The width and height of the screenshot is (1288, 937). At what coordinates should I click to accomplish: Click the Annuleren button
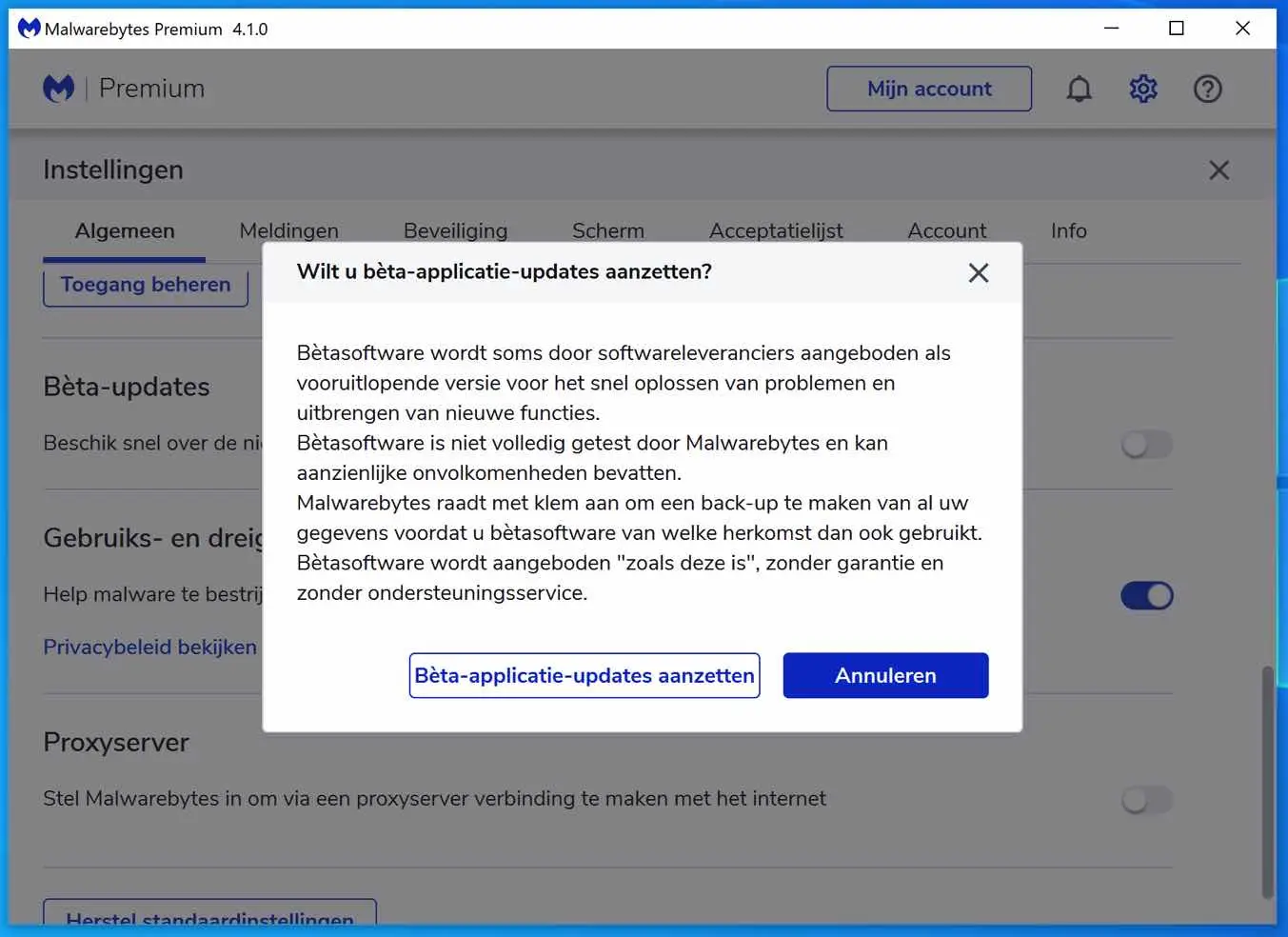click(885, 675)
